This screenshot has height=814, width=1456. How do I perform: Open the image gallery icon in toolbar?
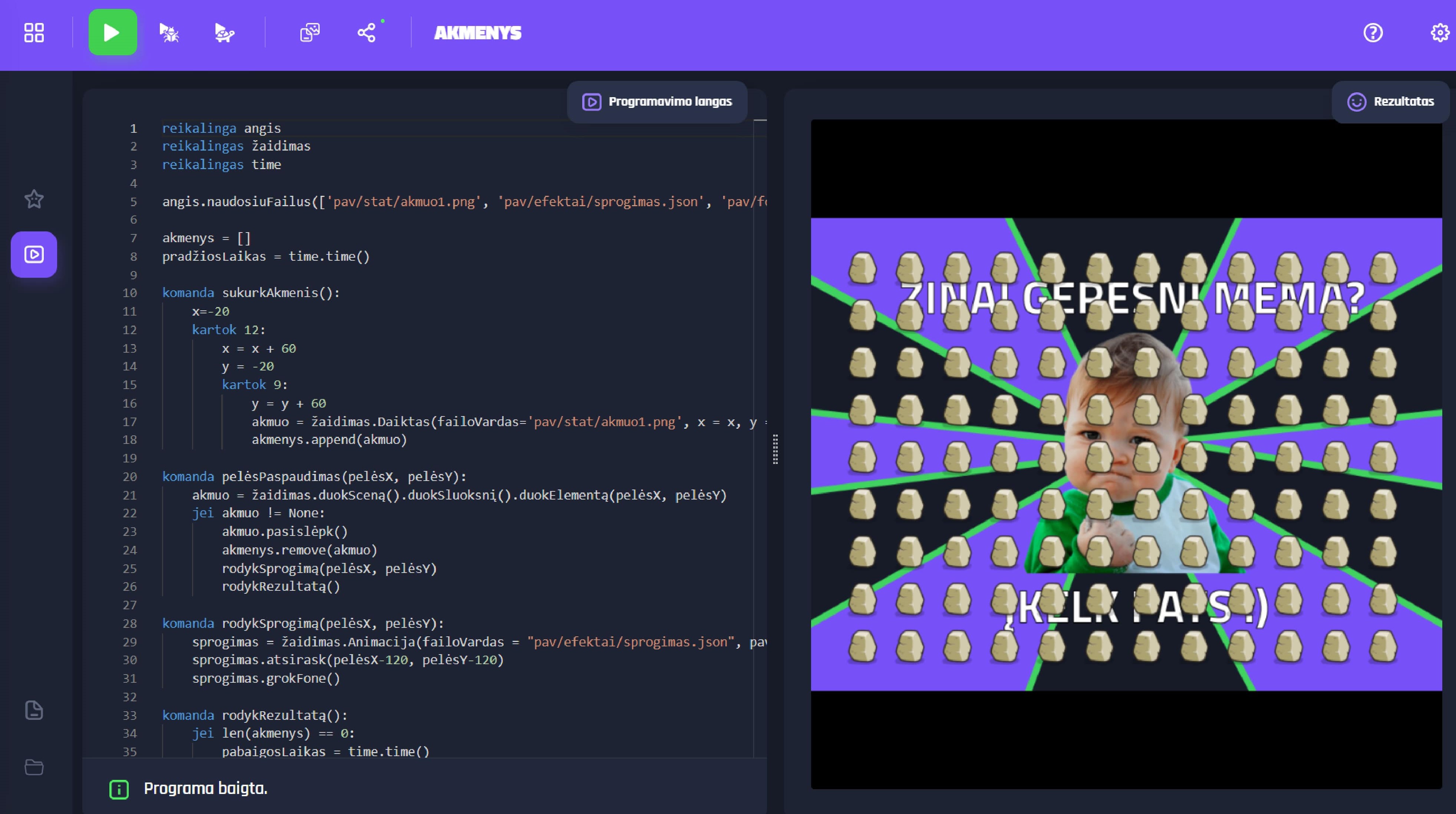[x=310, y=33]
